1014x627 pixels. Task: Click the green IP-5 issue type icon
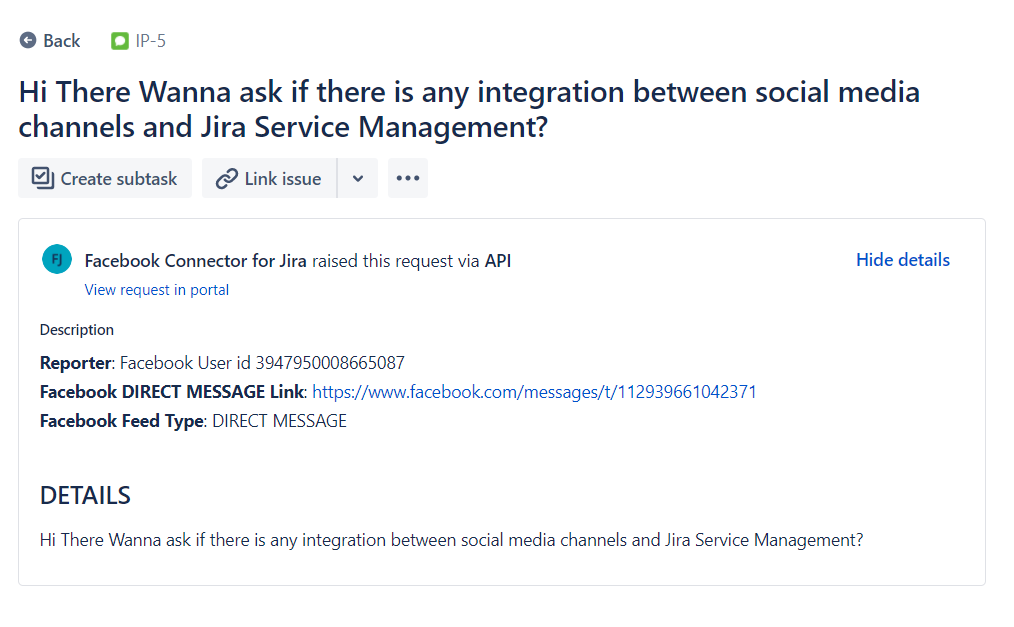(x=120, y=41)
